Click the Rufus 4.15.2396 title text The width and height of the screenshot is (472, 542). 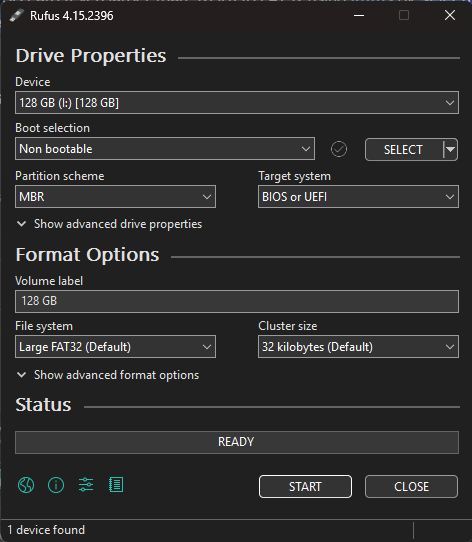[x=72, y=16]
